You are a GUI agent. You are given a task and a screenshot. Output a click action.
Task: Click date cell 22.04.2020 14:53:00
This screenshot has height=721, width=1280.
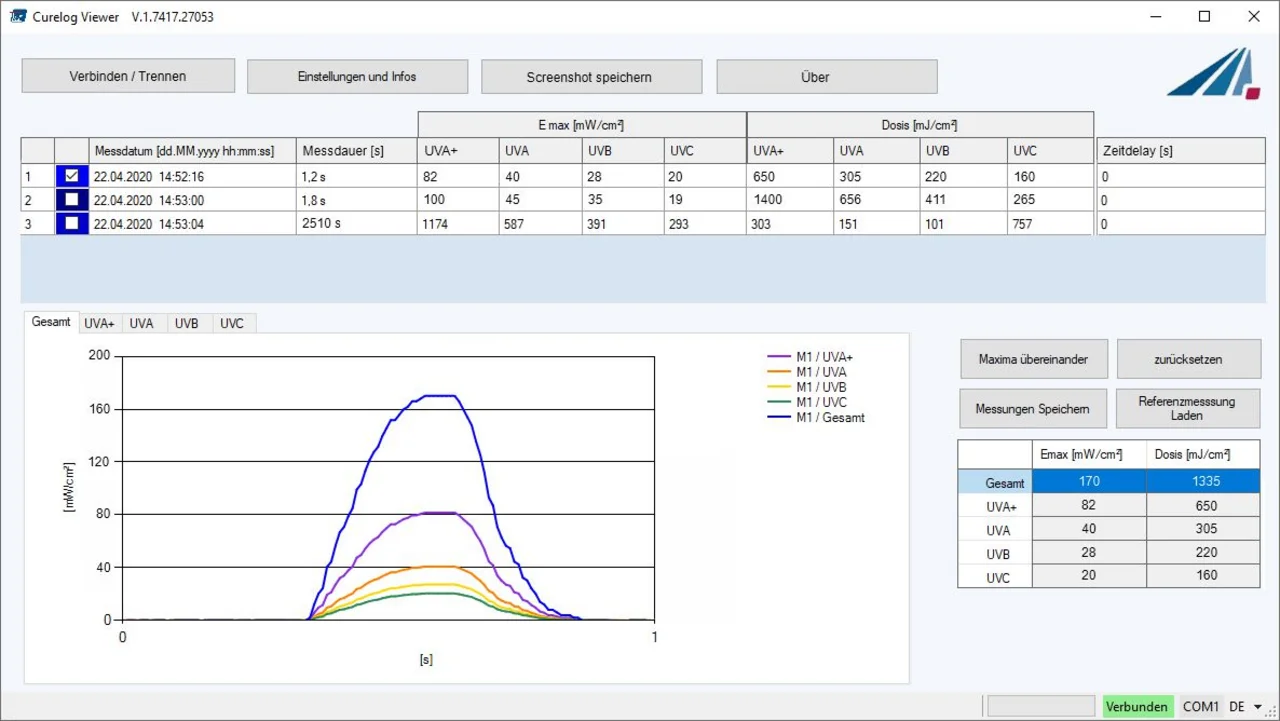point(192,200)
